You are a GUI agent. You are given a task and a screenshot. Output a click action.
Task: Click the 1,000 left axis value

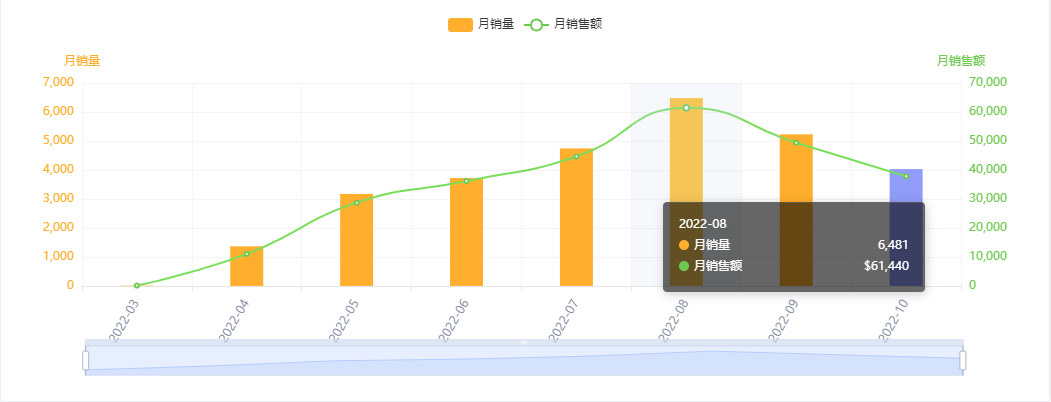point(60,257)
